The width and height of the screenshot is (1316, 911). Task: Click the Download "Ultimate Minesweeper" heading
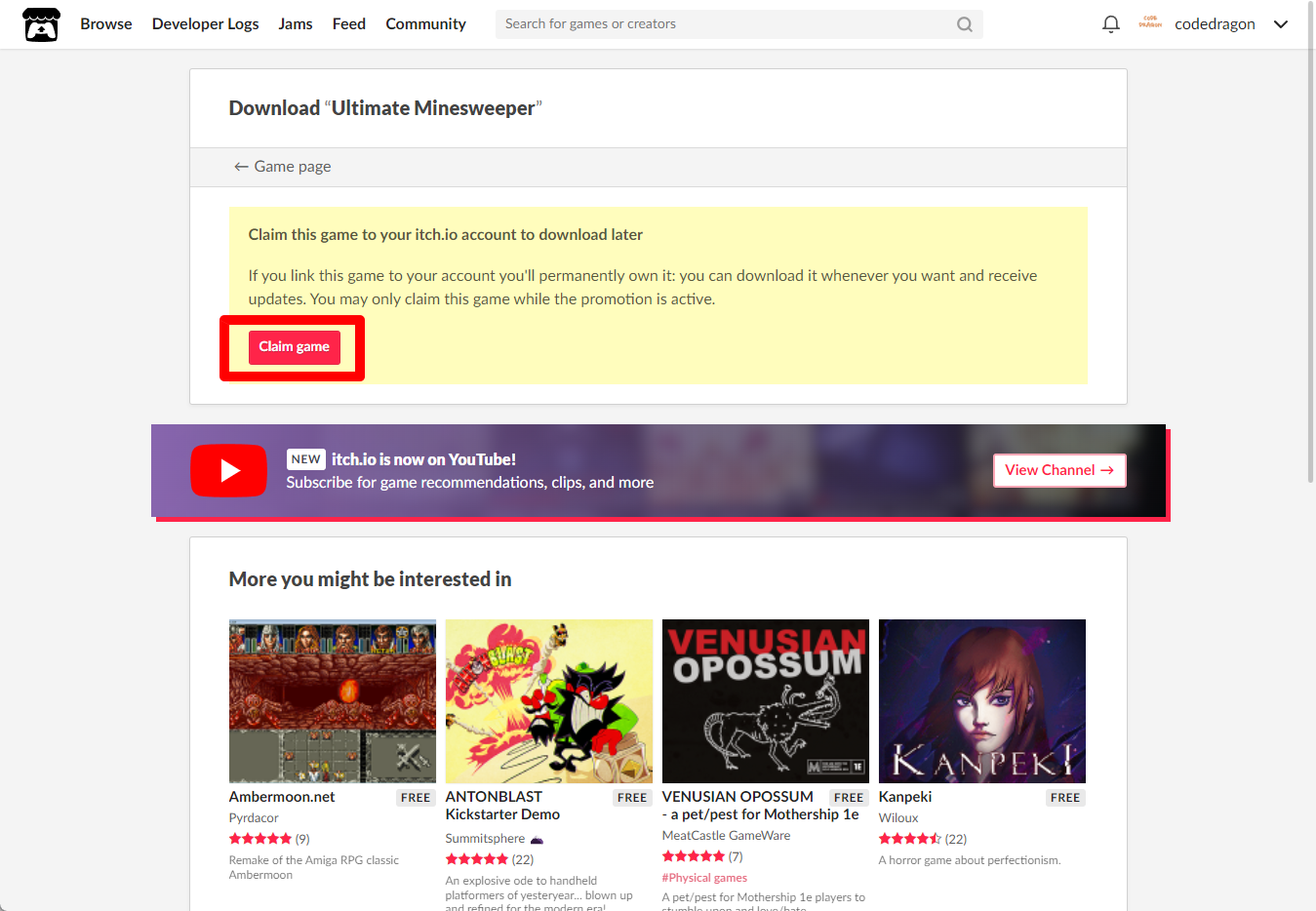pyautogui.click(x=385, y=108)
